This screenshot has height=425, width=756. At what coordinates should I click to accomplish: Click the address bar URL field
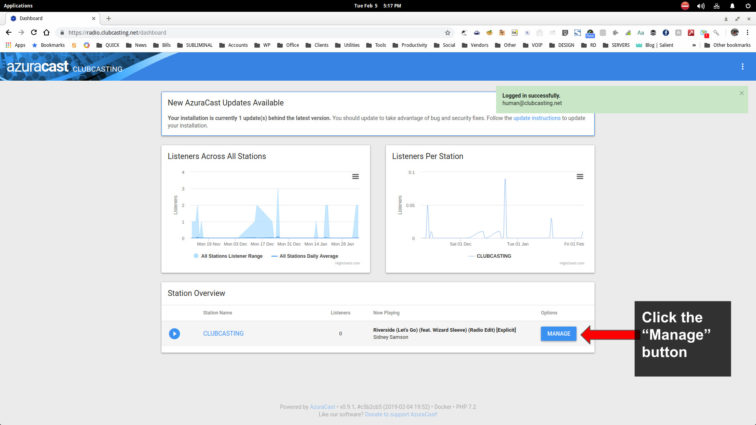pyautogui.click(x=251, y=32)
